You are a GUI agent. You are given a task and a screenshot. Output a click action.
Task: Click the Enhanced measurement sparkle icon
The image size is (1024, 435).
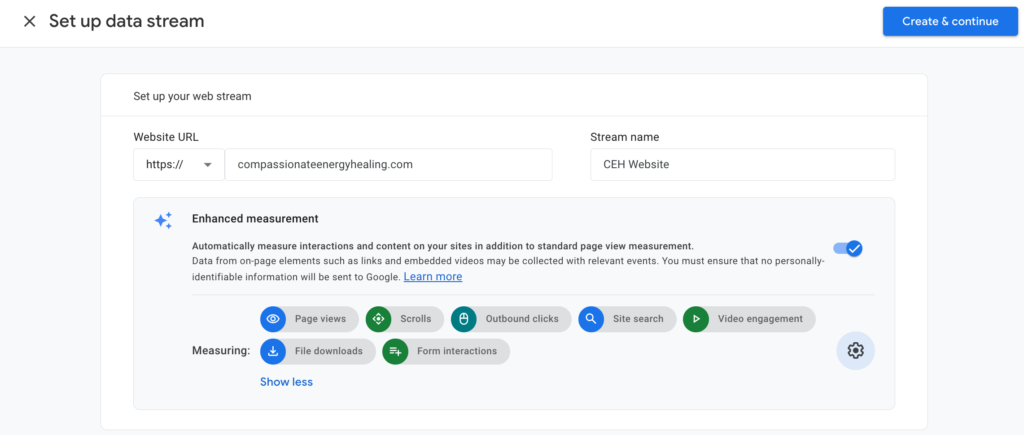[x=163, y=221]
